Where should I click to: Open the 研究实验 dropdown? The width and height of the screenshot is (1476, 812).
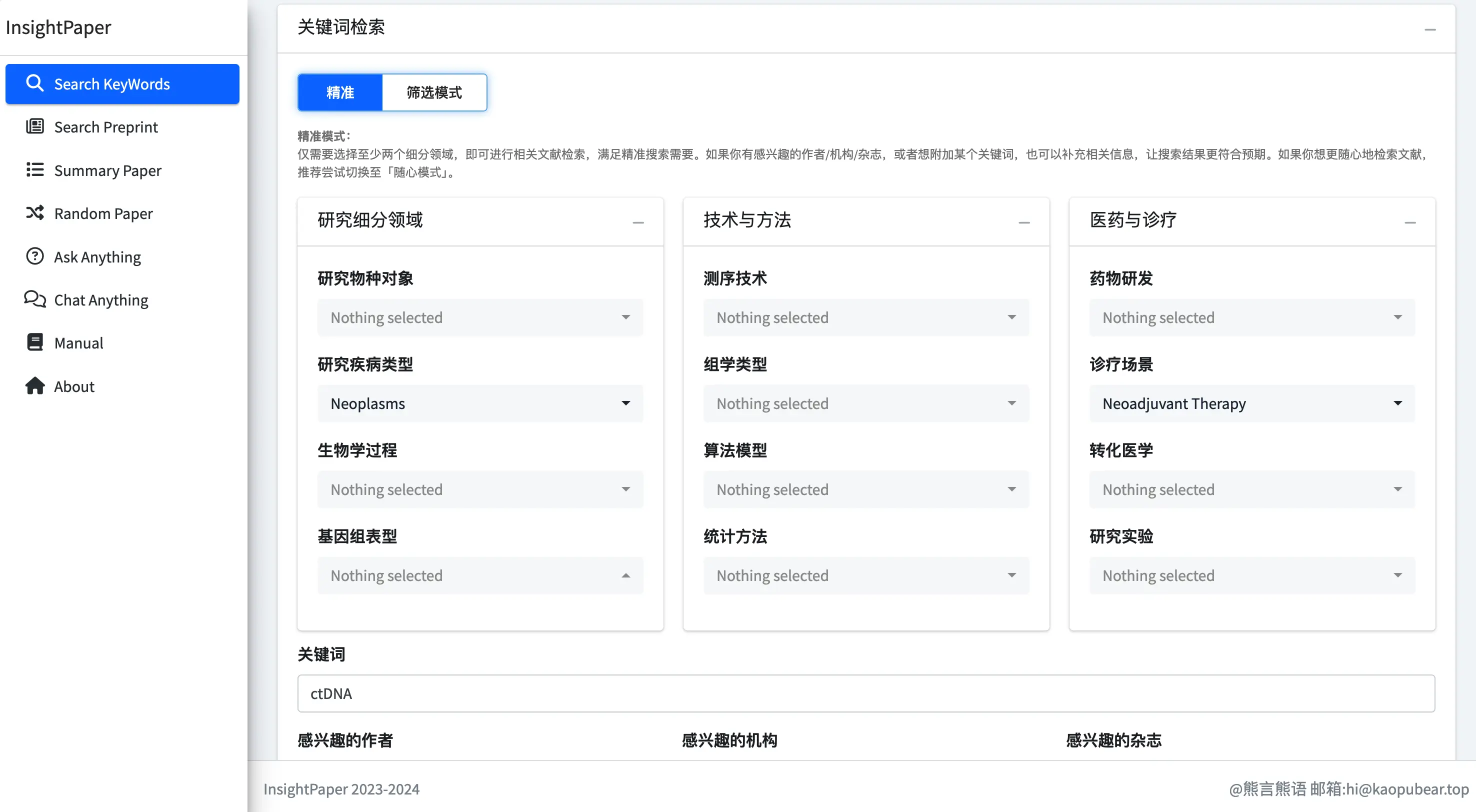coord(1252,575)
